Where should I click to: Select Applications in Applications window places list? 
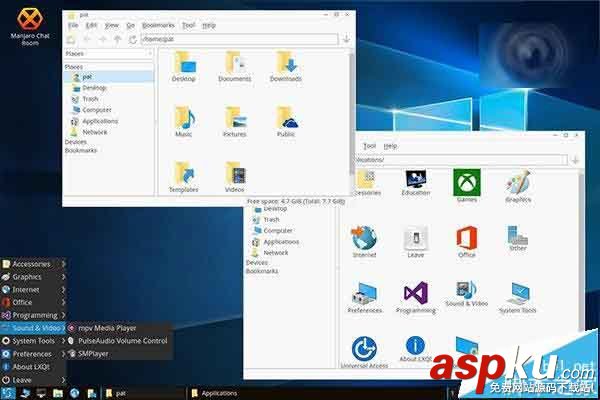276,242
